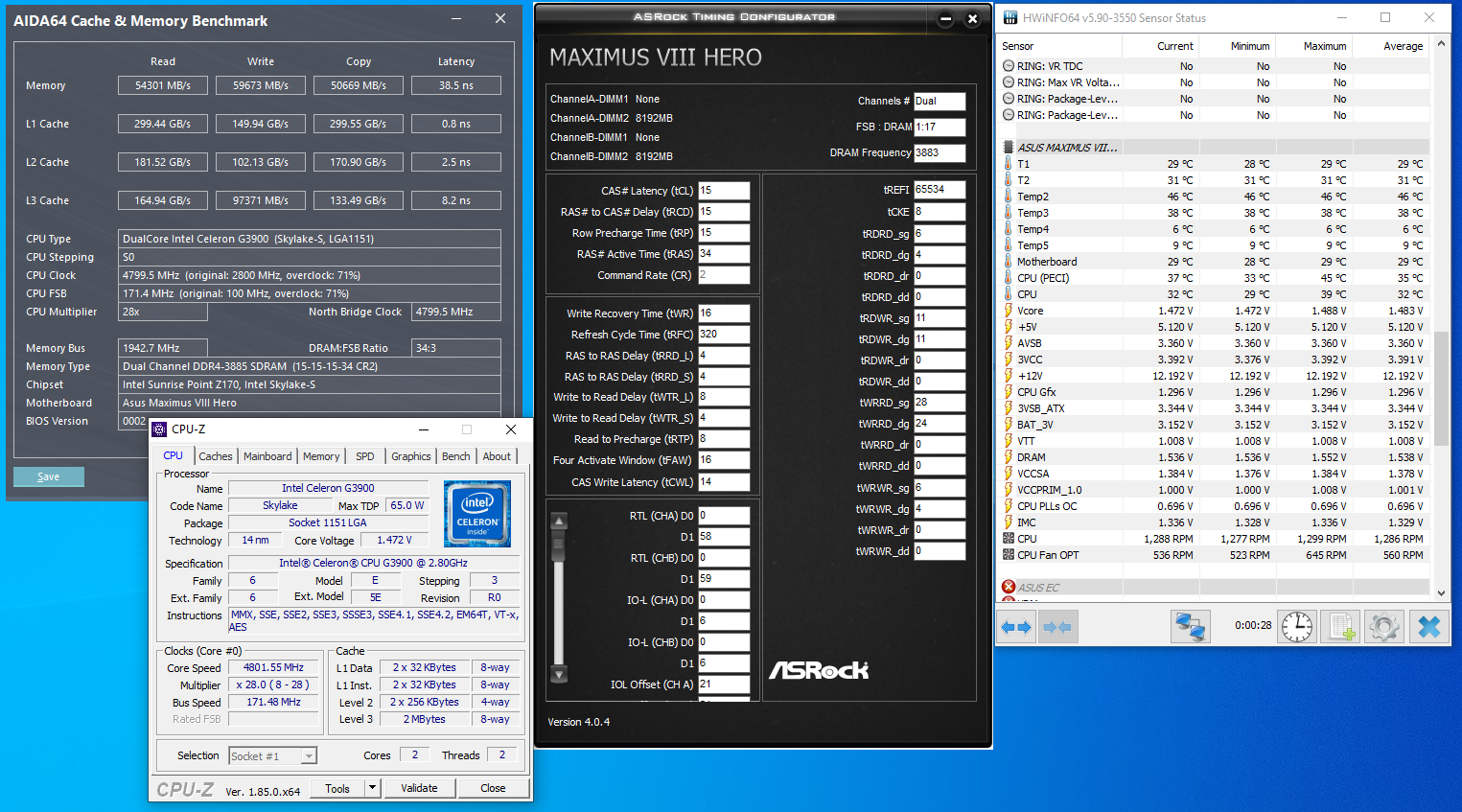This screenshot has width=1462, height=812.
Task: Click the blue X close-sensors icon in HWiNFO
Action: pyautogui.click(x=1428, y=627)
